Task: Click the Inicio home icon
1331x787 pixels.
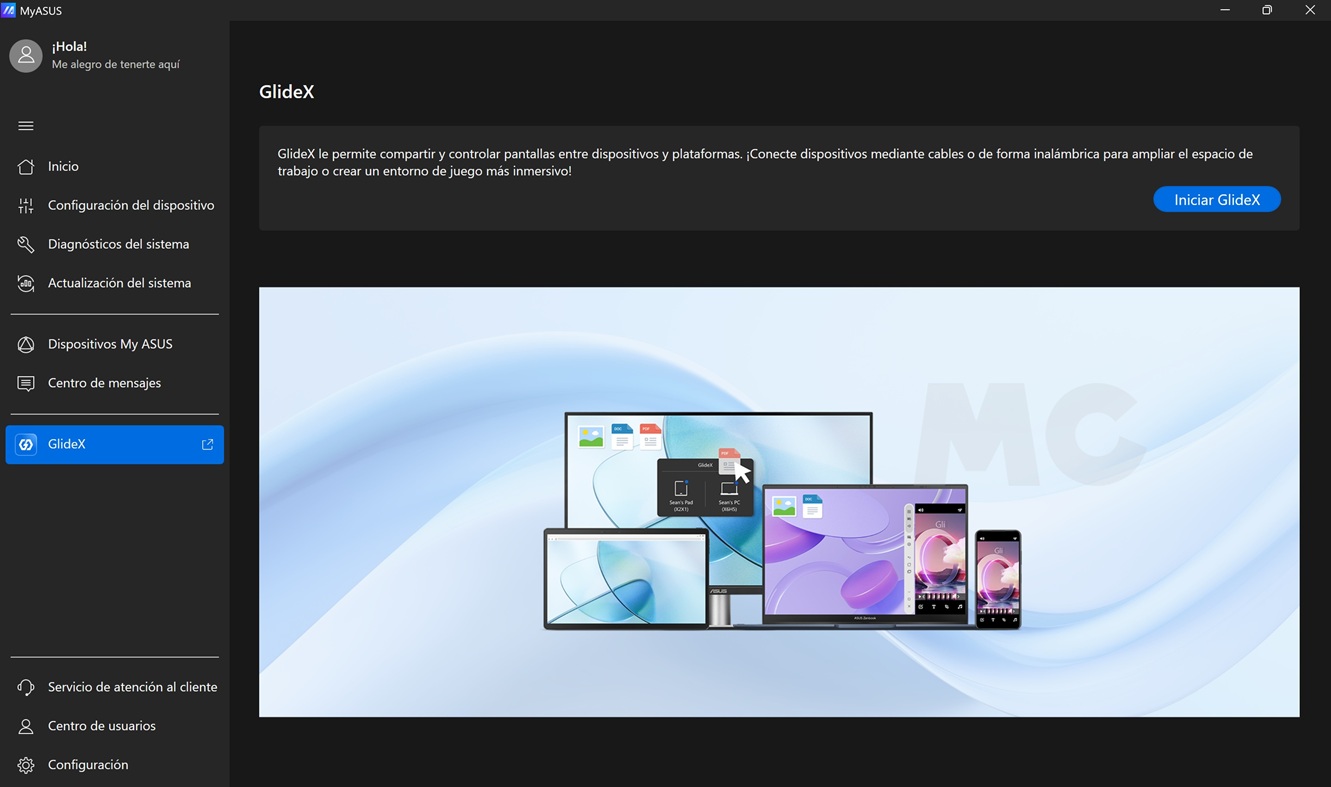Action: pos(26,167)
